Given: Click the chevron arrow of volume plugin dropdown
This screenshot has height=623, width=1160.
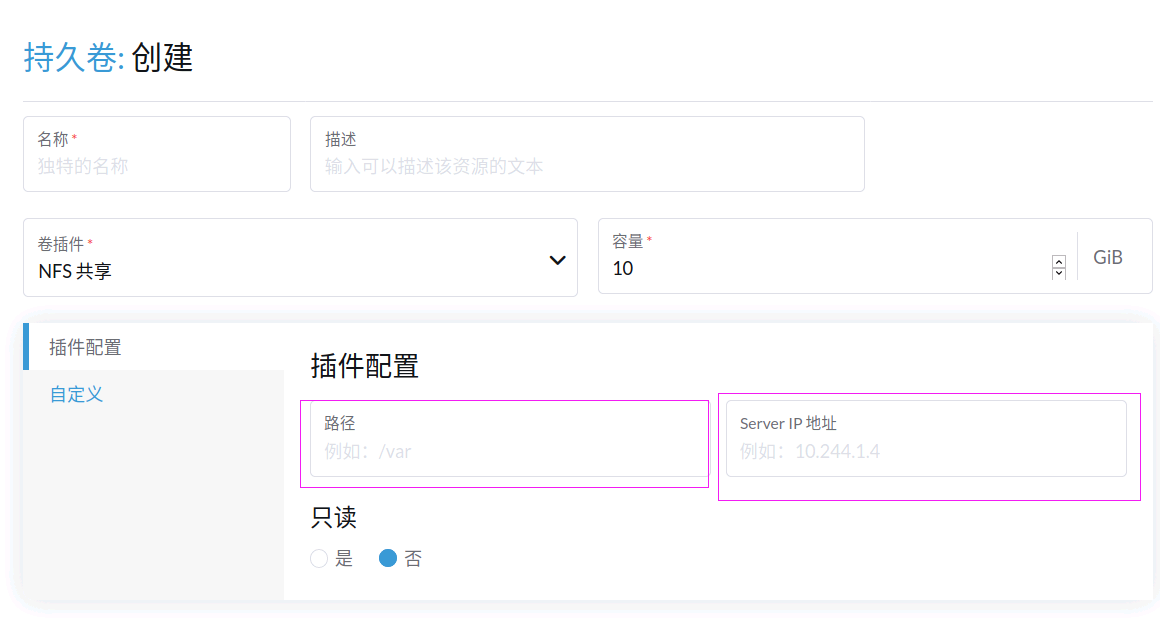Looking at the screenshot, I should [557, 260].
